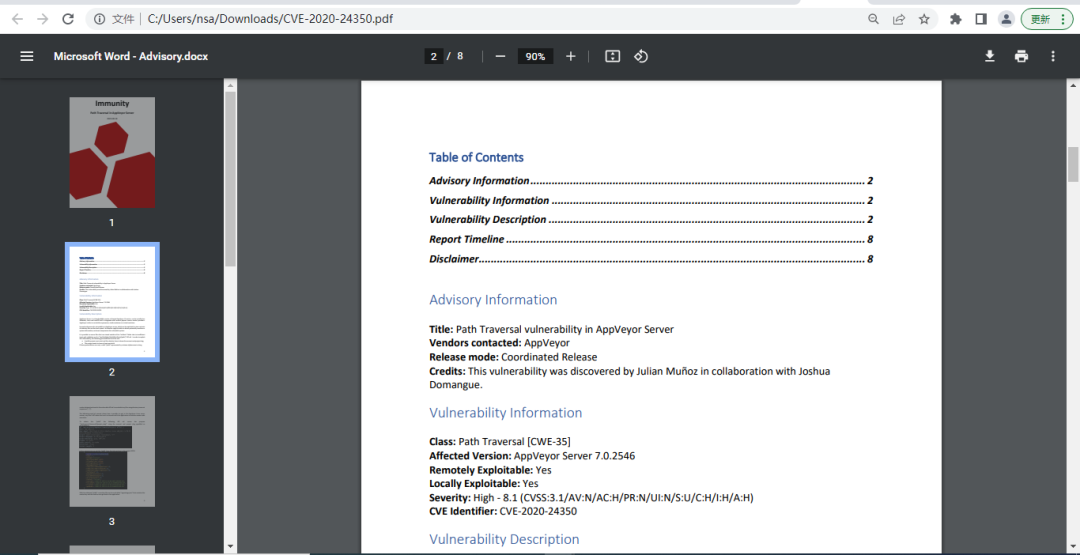1080x555 pixels.
Task: Go forward in browser history
Action: click(43, 19)
